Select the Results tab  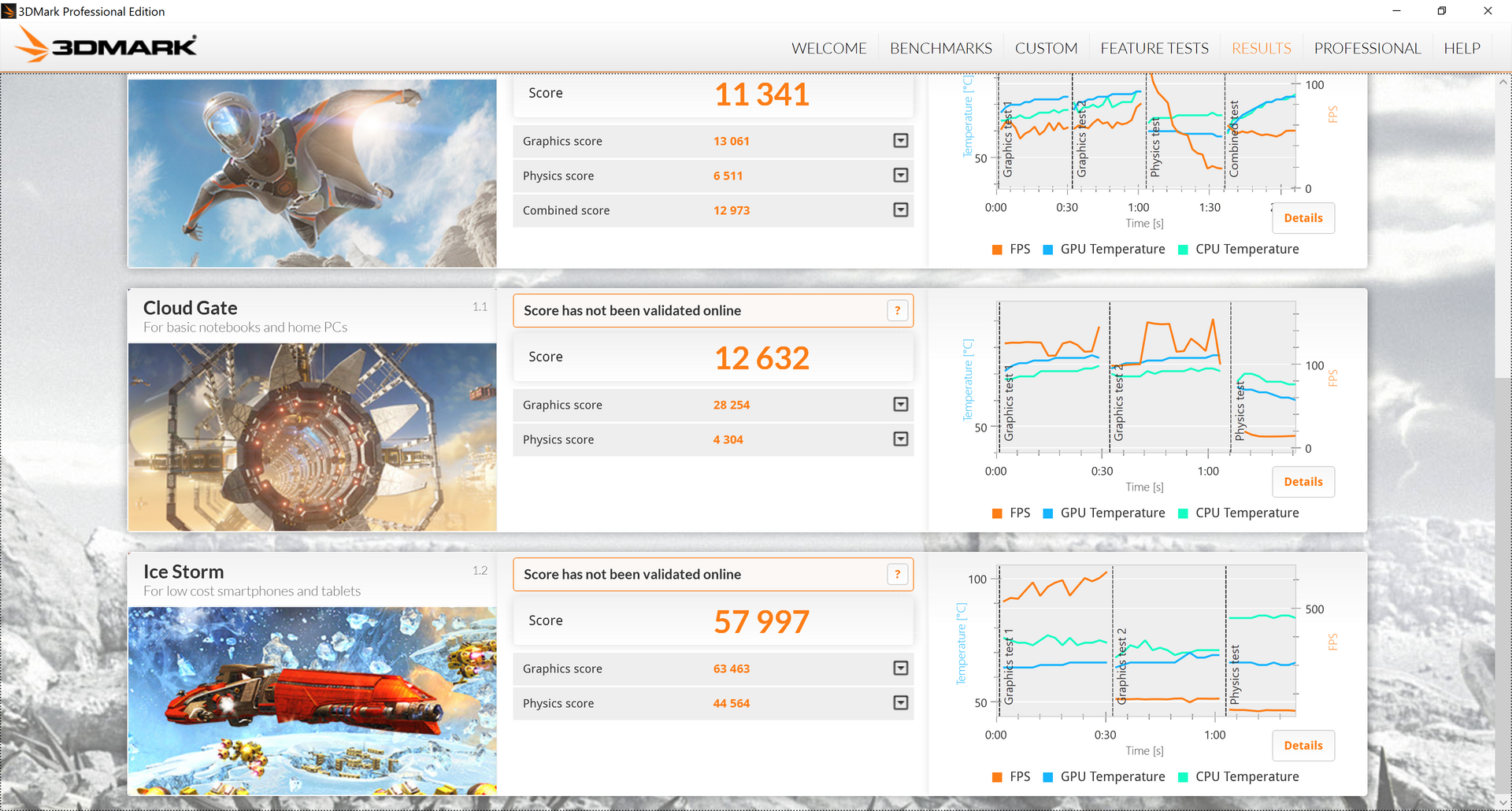[1262, 49]
